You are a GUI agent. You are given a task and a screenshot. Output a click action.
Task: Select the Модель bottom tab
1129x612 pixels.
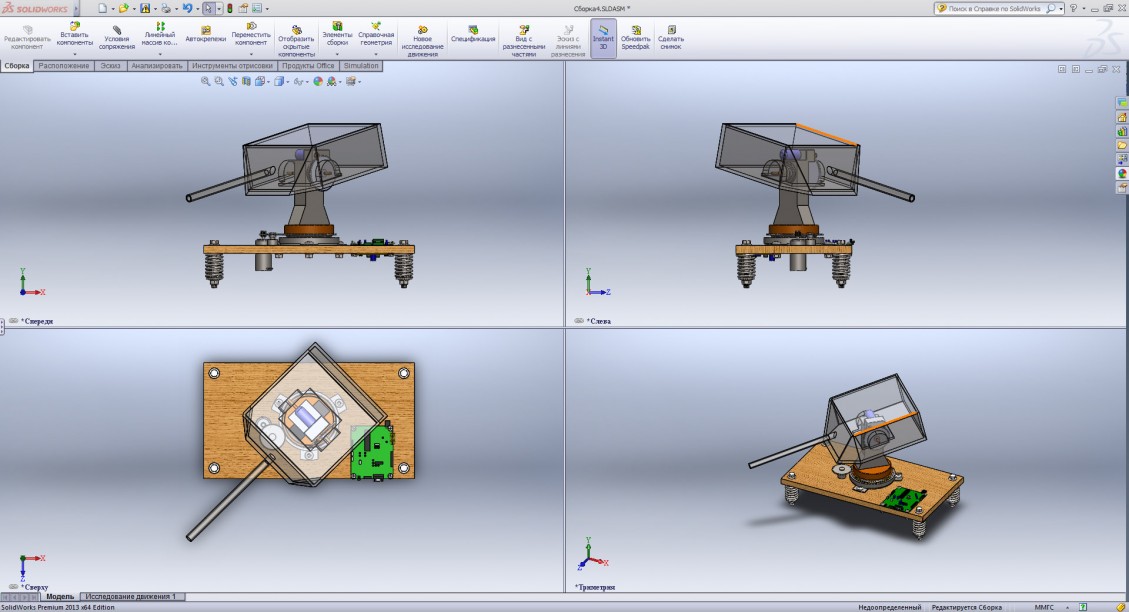click(60, 596)
